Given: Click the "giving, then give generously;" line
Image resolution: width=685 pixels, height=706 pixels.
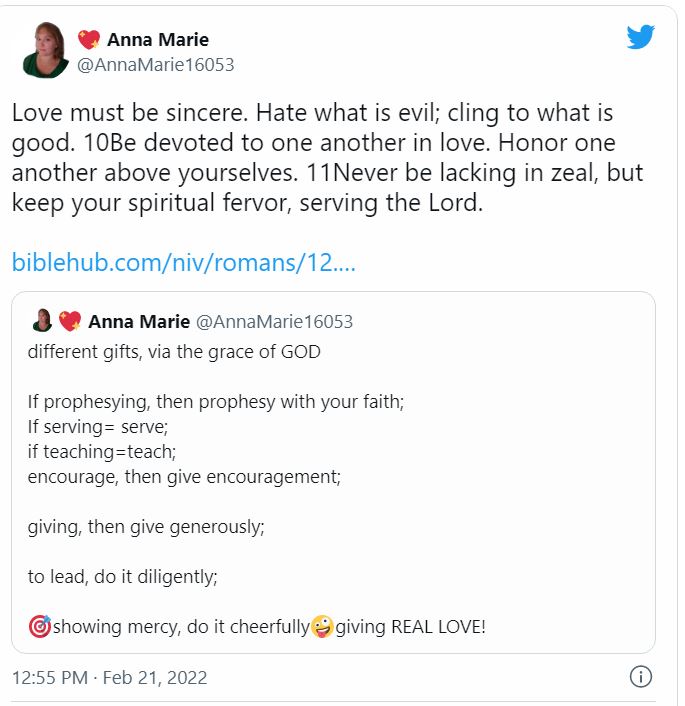Looking at the screenshot, I should click(146, 527).
